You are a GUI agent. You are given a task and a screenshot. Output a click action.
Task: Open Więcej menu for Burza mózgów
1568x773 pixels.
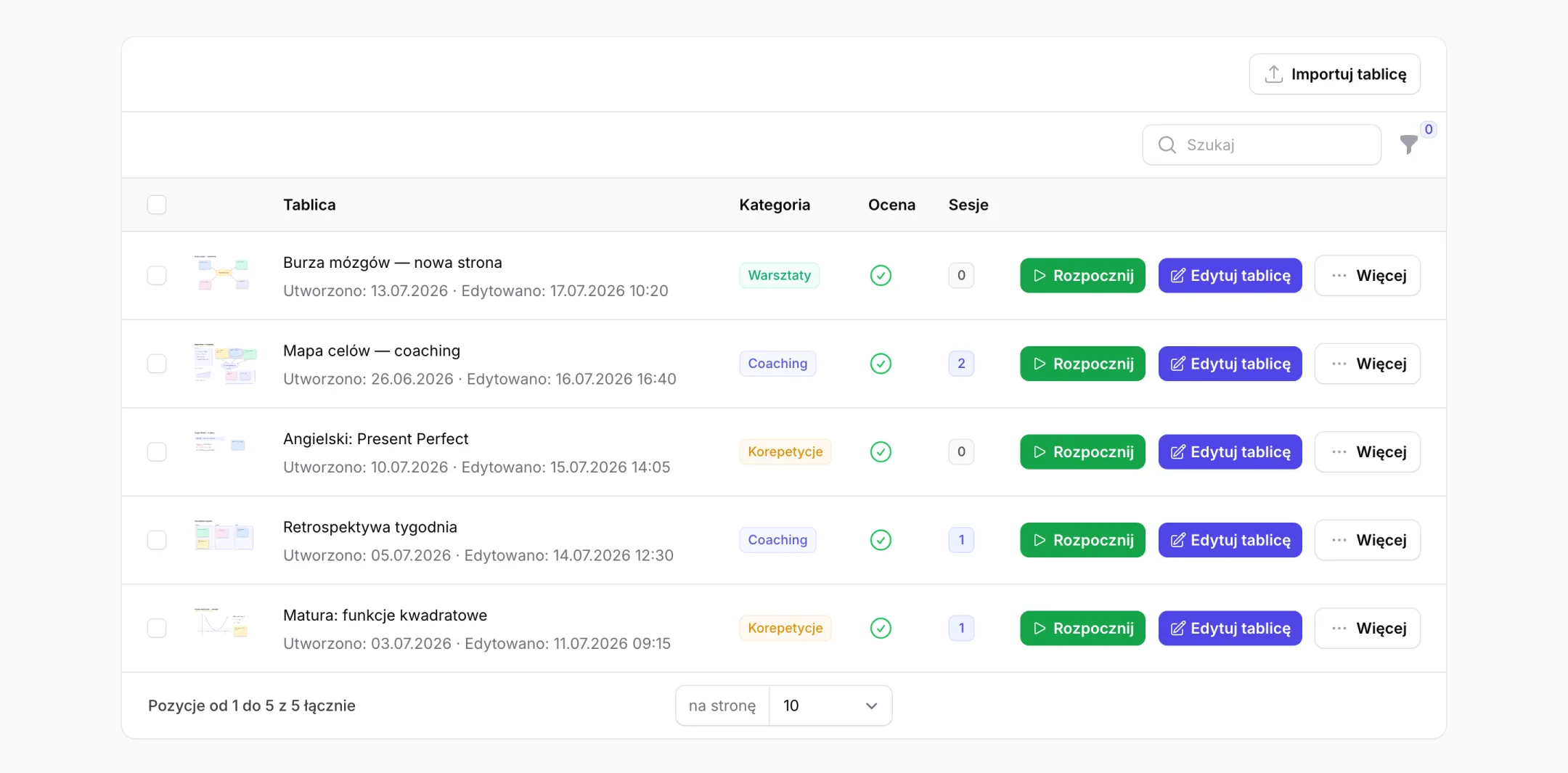tap(1368, 276)
